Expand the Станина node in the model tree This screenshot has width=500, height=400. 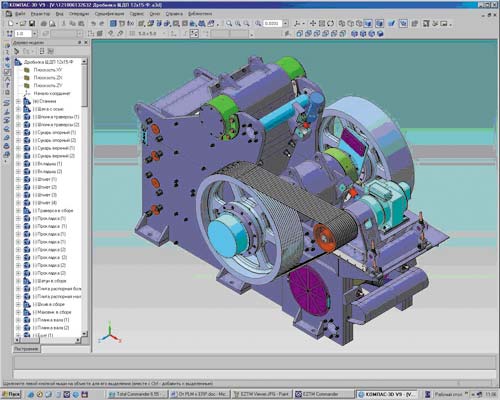pyautogui.click(x=18, y=101)
